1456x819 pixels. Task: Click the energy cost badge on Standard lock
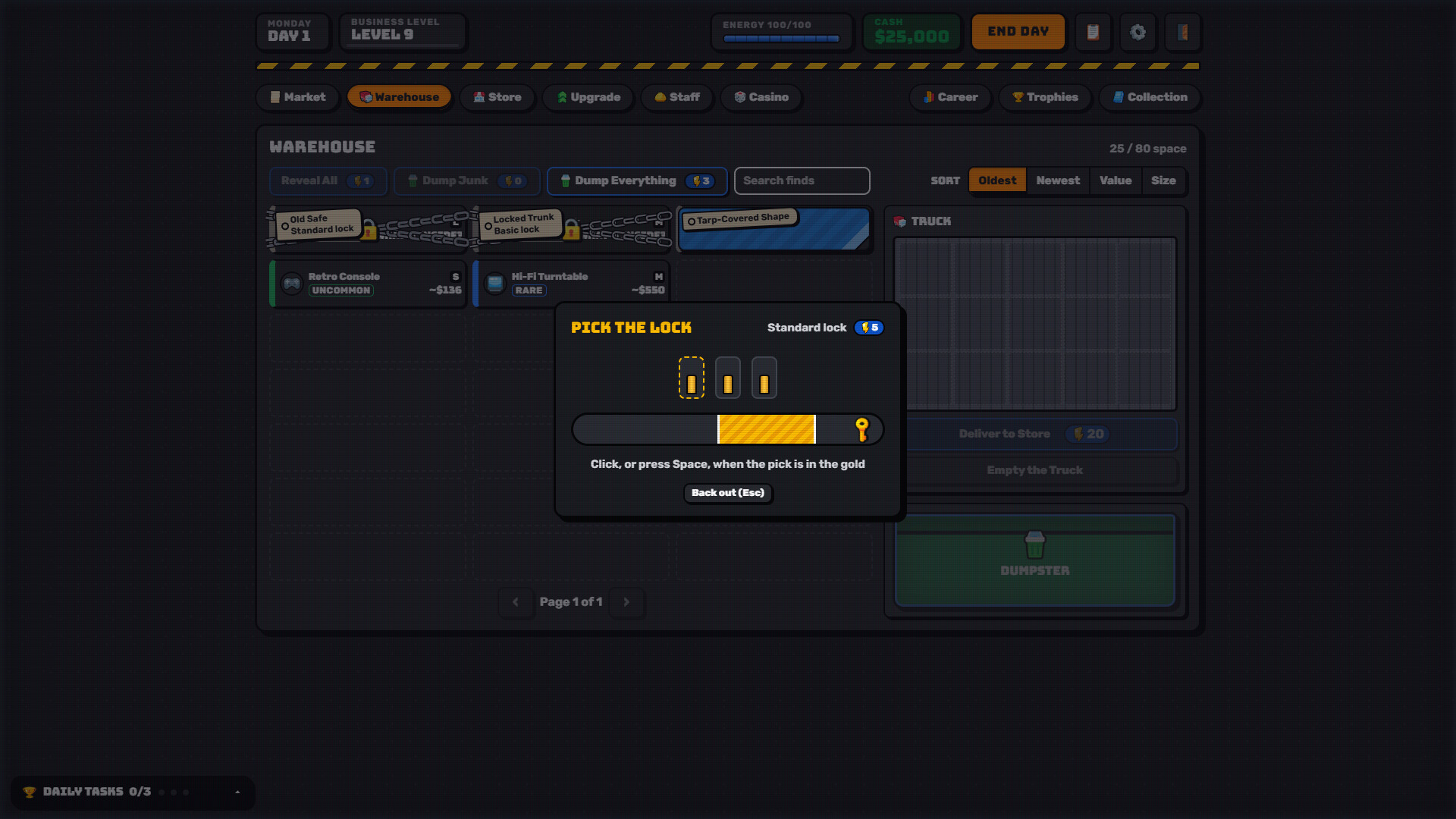[869, 328]
